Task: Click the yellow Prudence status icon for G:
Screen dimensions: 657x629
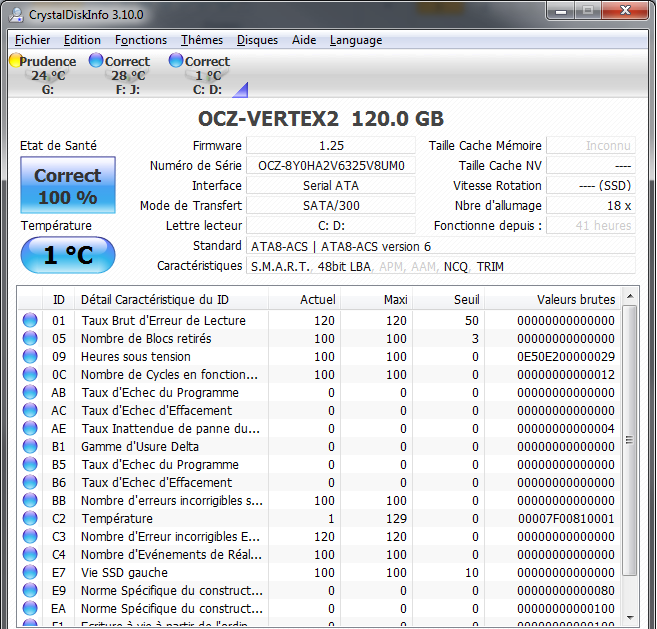Action: click(15, 61)
